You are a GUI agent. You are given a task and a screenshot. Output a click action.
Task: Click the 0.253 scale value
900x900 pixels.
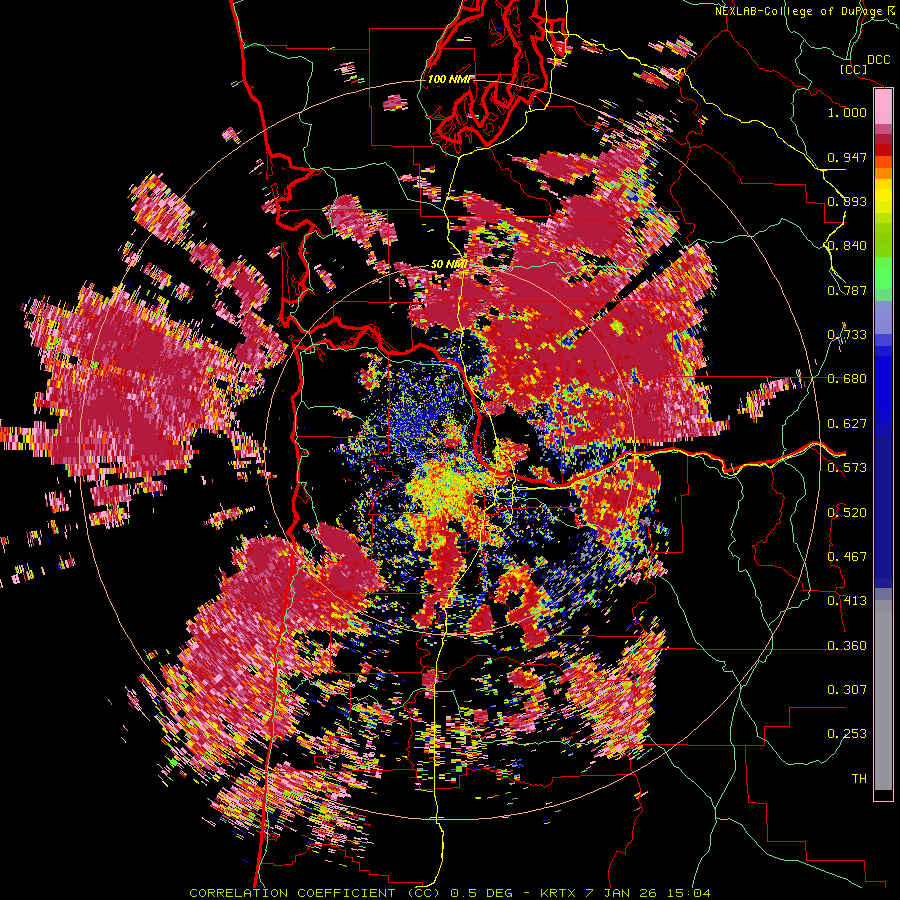point(847,734)
